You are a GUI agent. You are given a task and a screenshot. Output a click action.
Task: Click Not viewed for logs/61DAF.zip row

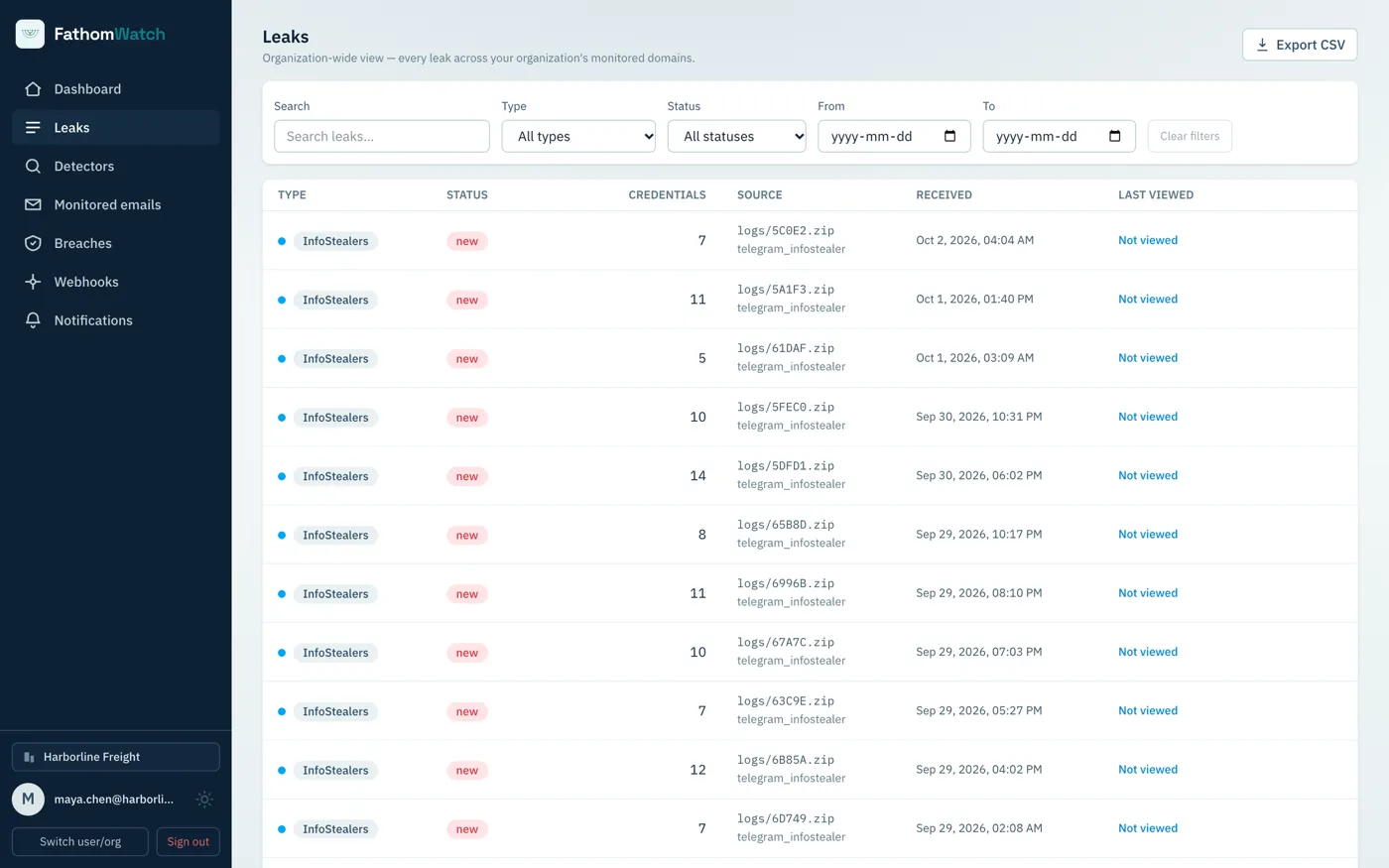pyautogui.click(x=1148, y=358)
